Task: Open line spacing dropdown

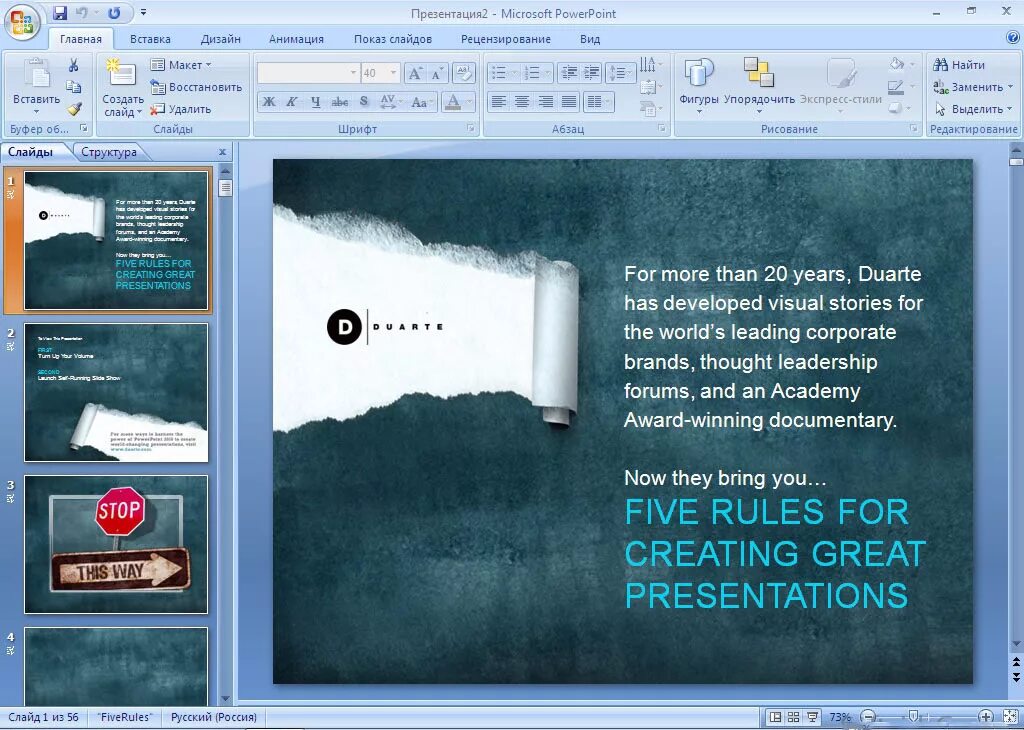Action: tap(620, 73)
